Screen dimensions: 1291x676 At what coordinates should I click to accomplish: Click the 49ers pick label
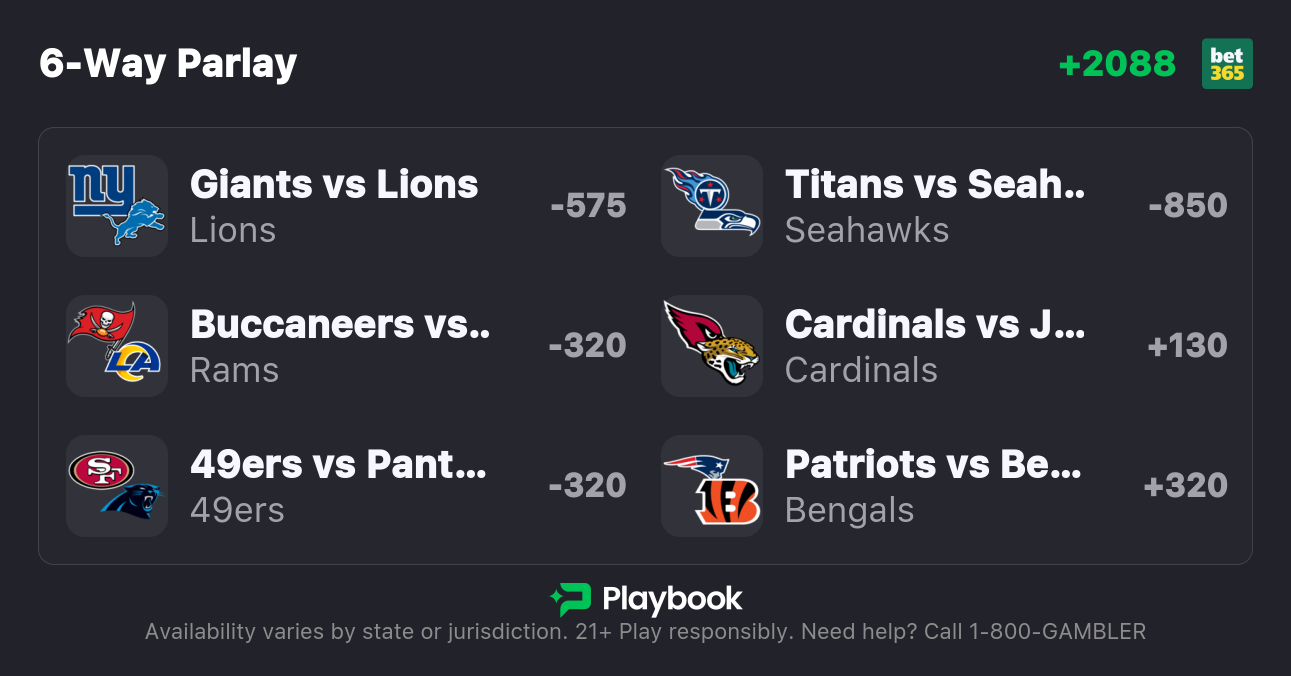[237, 510]
